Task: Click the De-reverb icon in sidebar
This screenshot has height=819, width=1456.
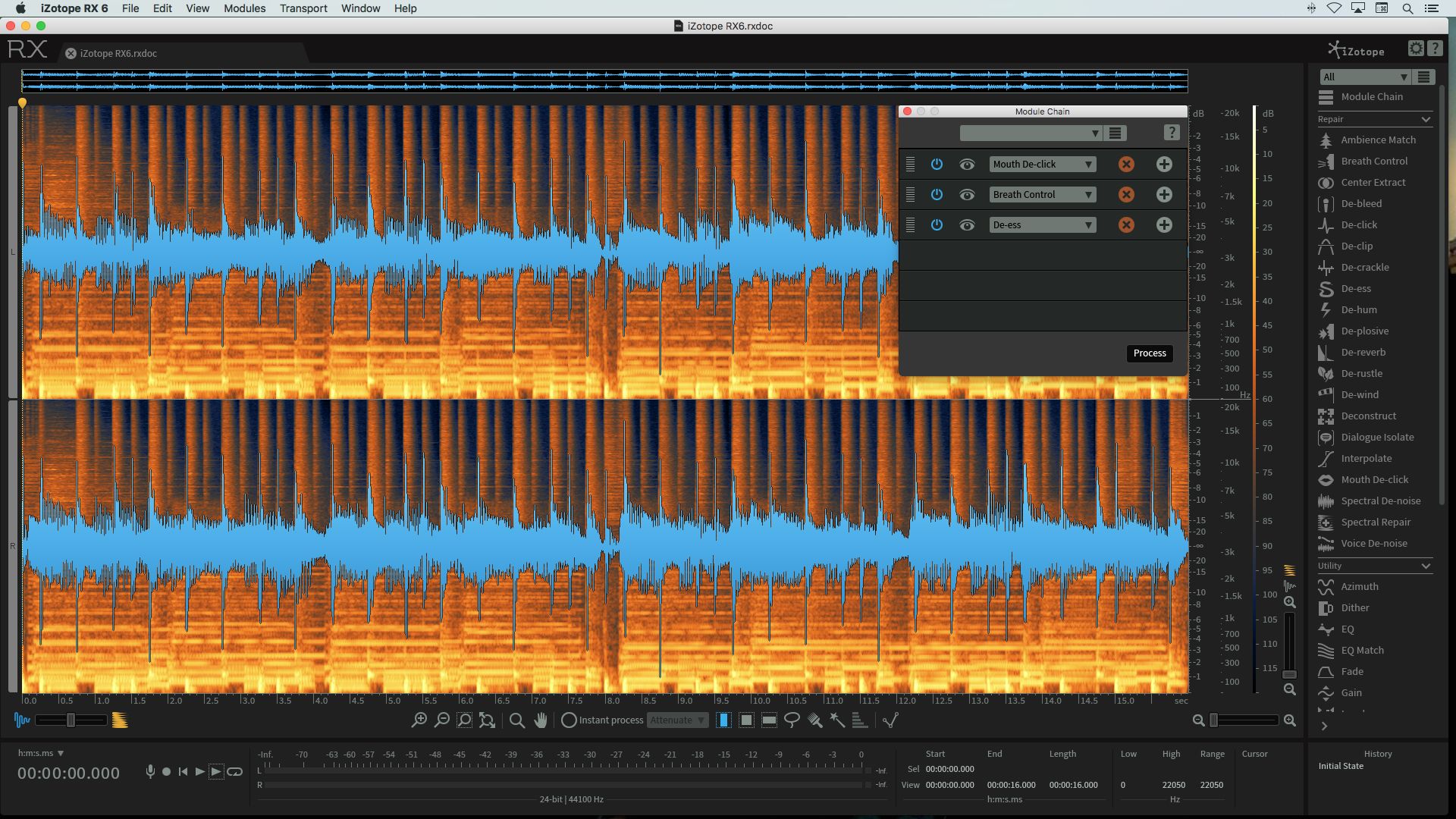Action: (x=1327, y=351)
